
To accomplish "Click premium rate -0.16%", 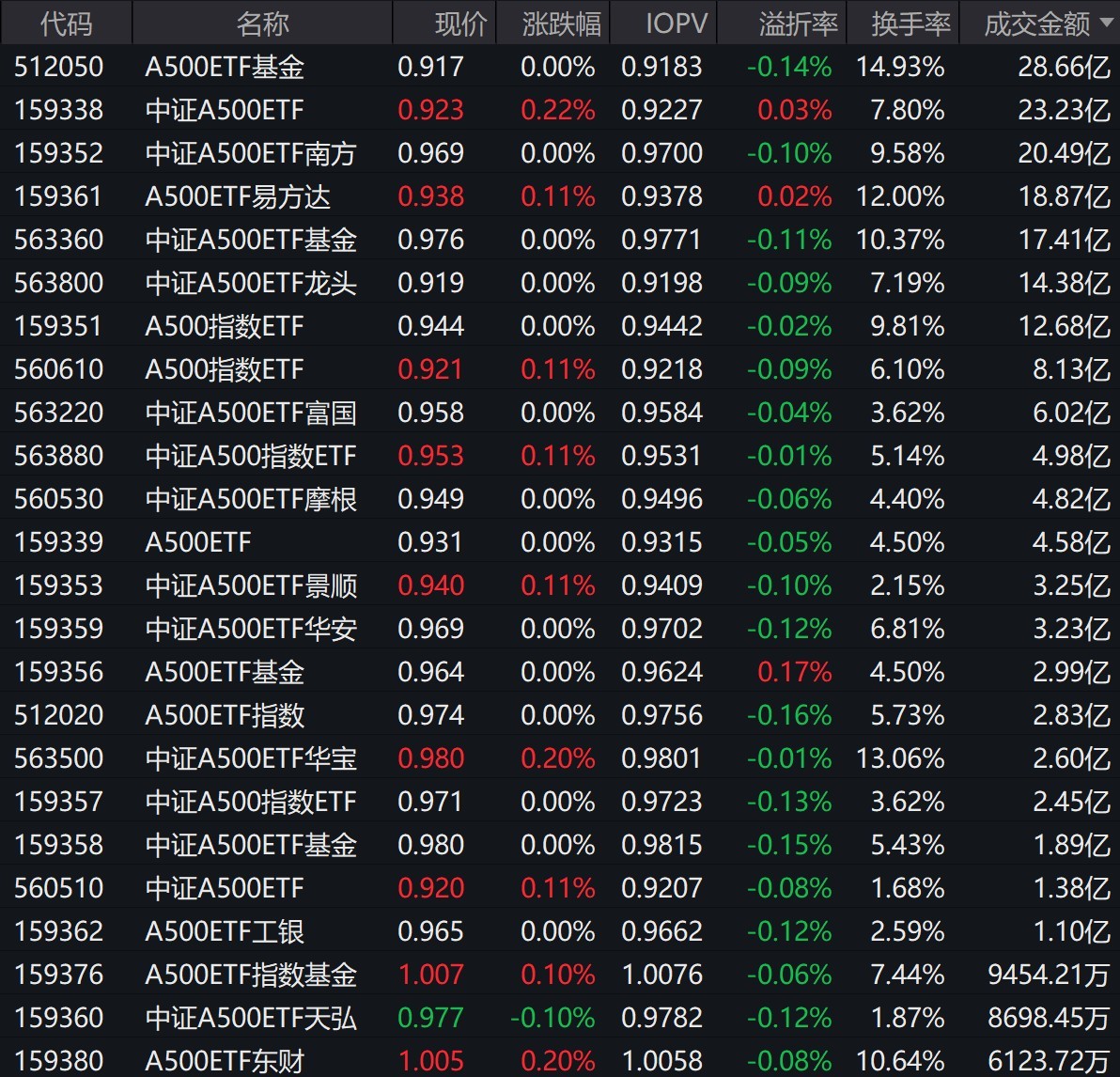I will 789,715.
